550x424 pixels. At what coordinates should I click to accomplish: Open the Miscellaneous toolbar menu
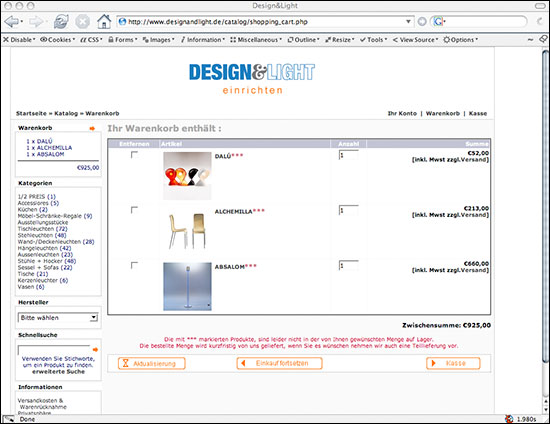coord(256,40)
